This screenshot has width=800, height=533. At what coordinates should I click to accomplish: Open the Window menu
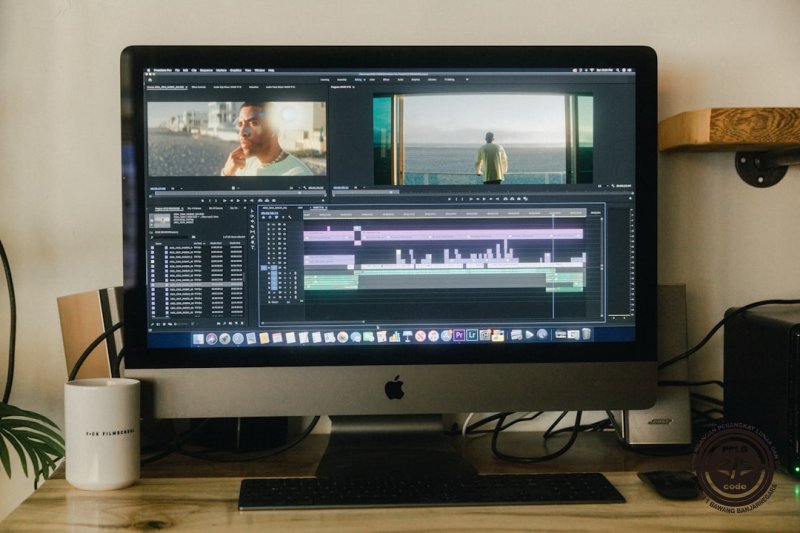[x=260, y=70]
